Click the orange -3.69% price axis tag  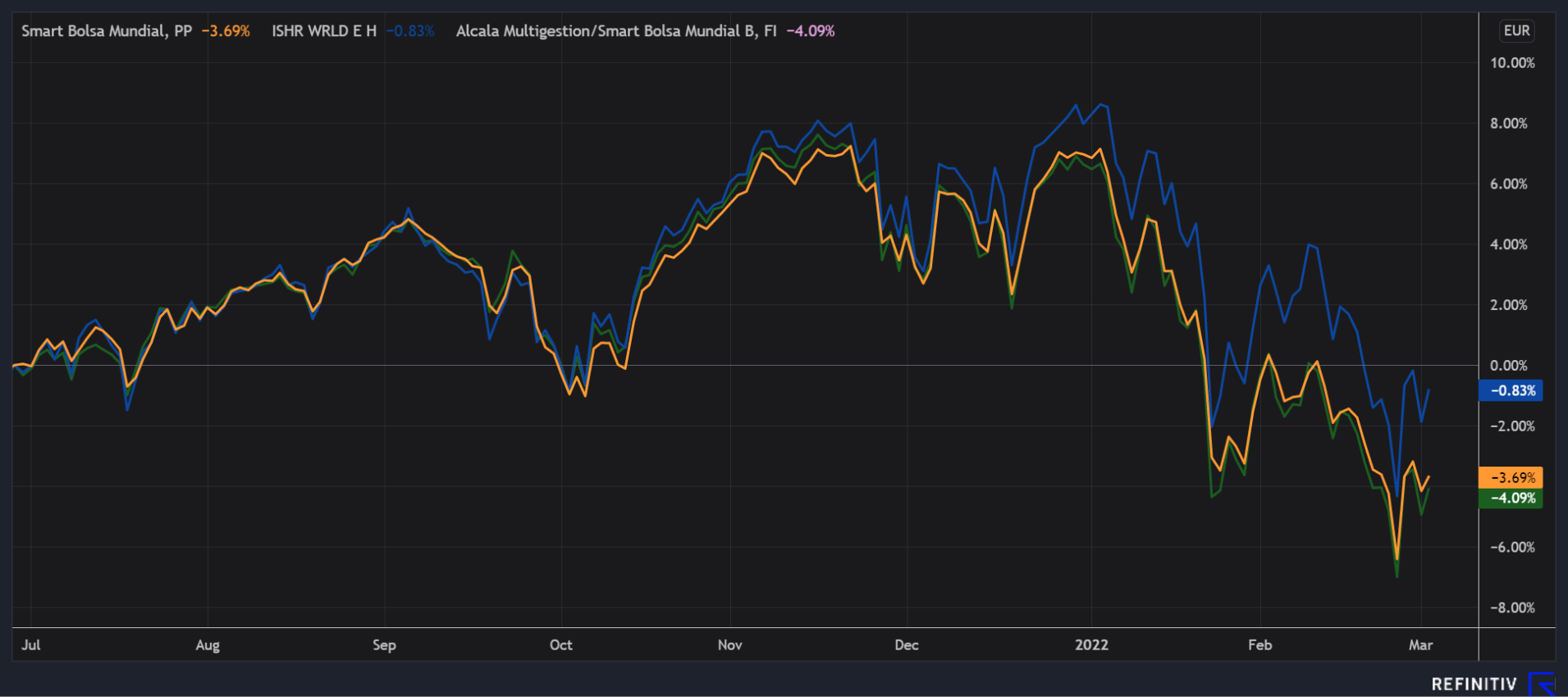(x=1511, y=477)
